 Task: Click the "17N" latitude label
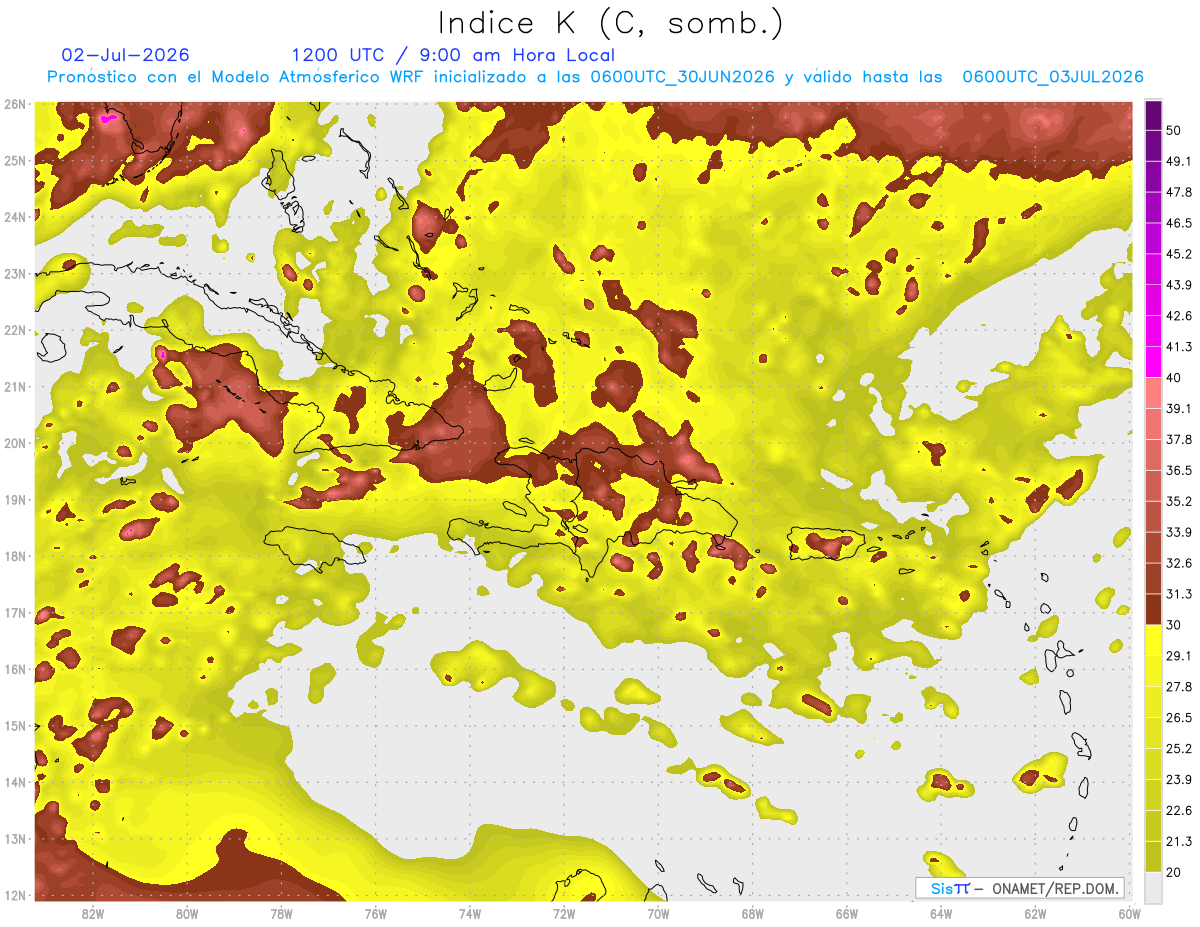click(x=15, y=612)
